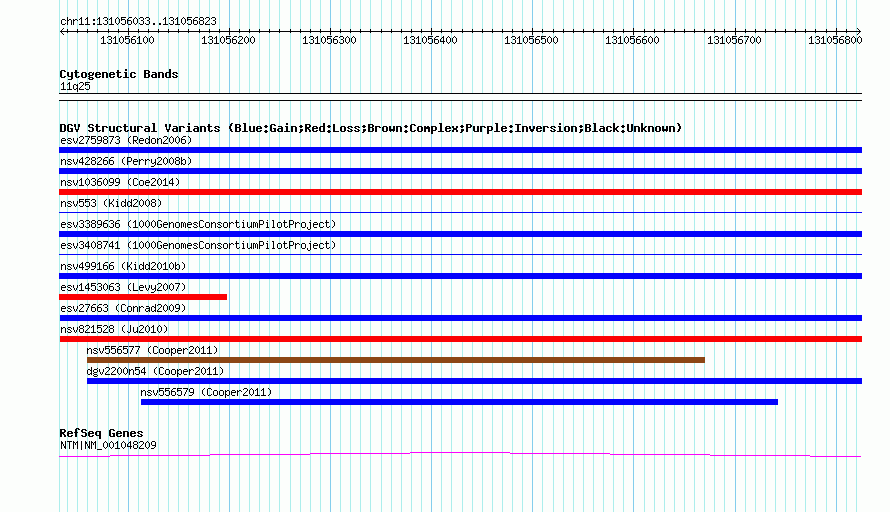
Task: Open the nsv1036099 (Coe2014) variant label
Action: pos(120,182)
